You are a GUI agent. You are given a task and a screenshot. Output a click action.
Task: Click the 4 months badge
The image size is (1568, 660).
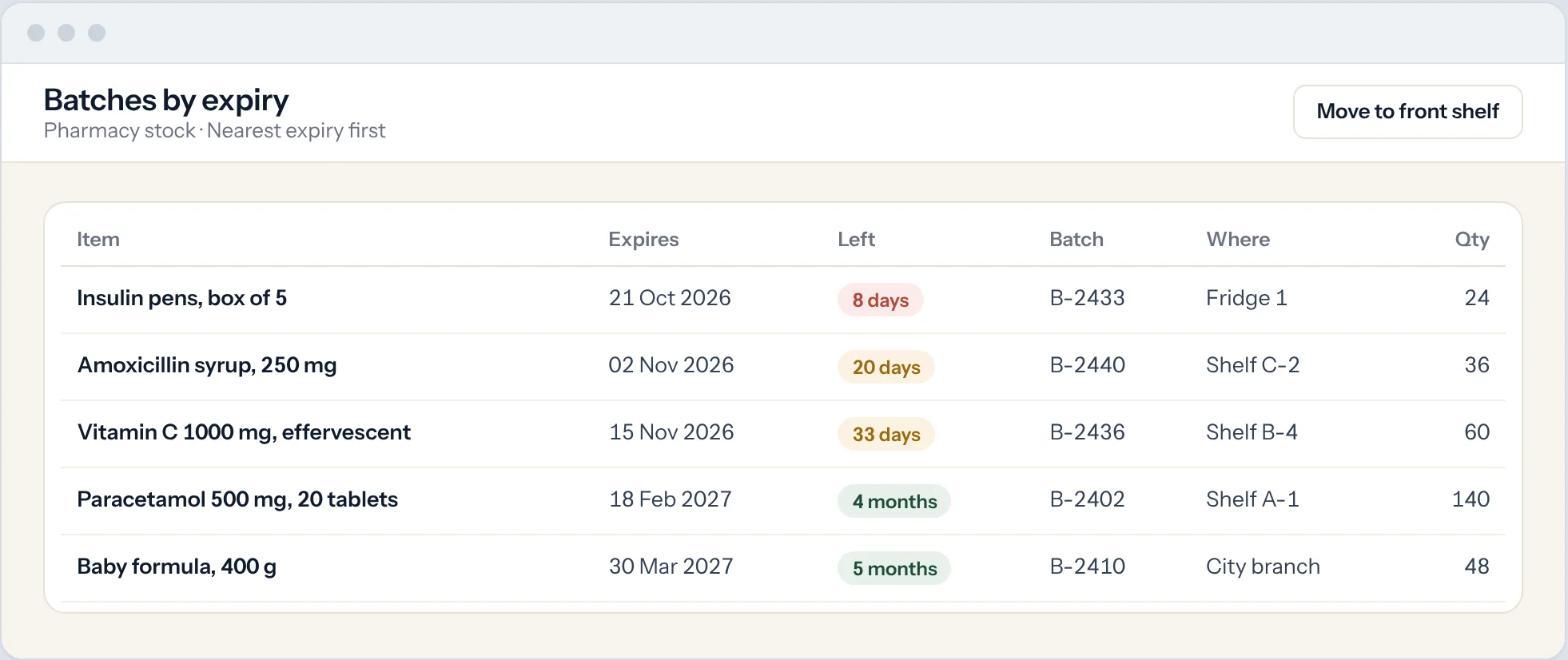coord(894,501)
